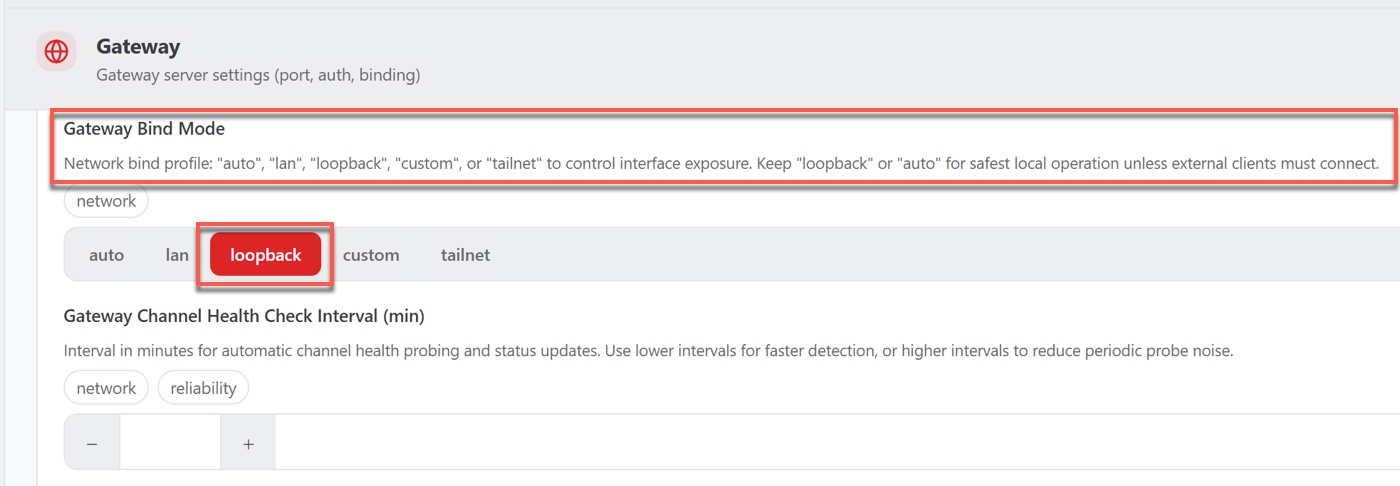The height and width of the screenshot is (486, 1400).
Task: Click the Gateway section title text
Action: coord(138,47)
